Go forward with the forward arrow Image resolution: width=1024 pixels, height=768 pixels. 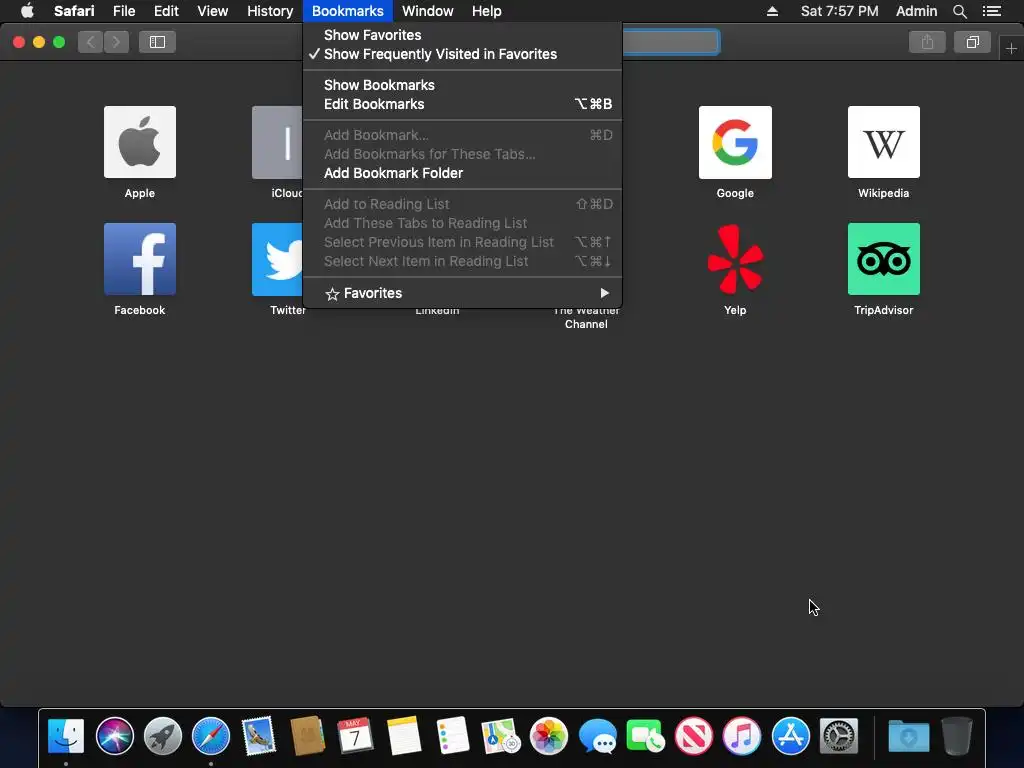[116, 42]
